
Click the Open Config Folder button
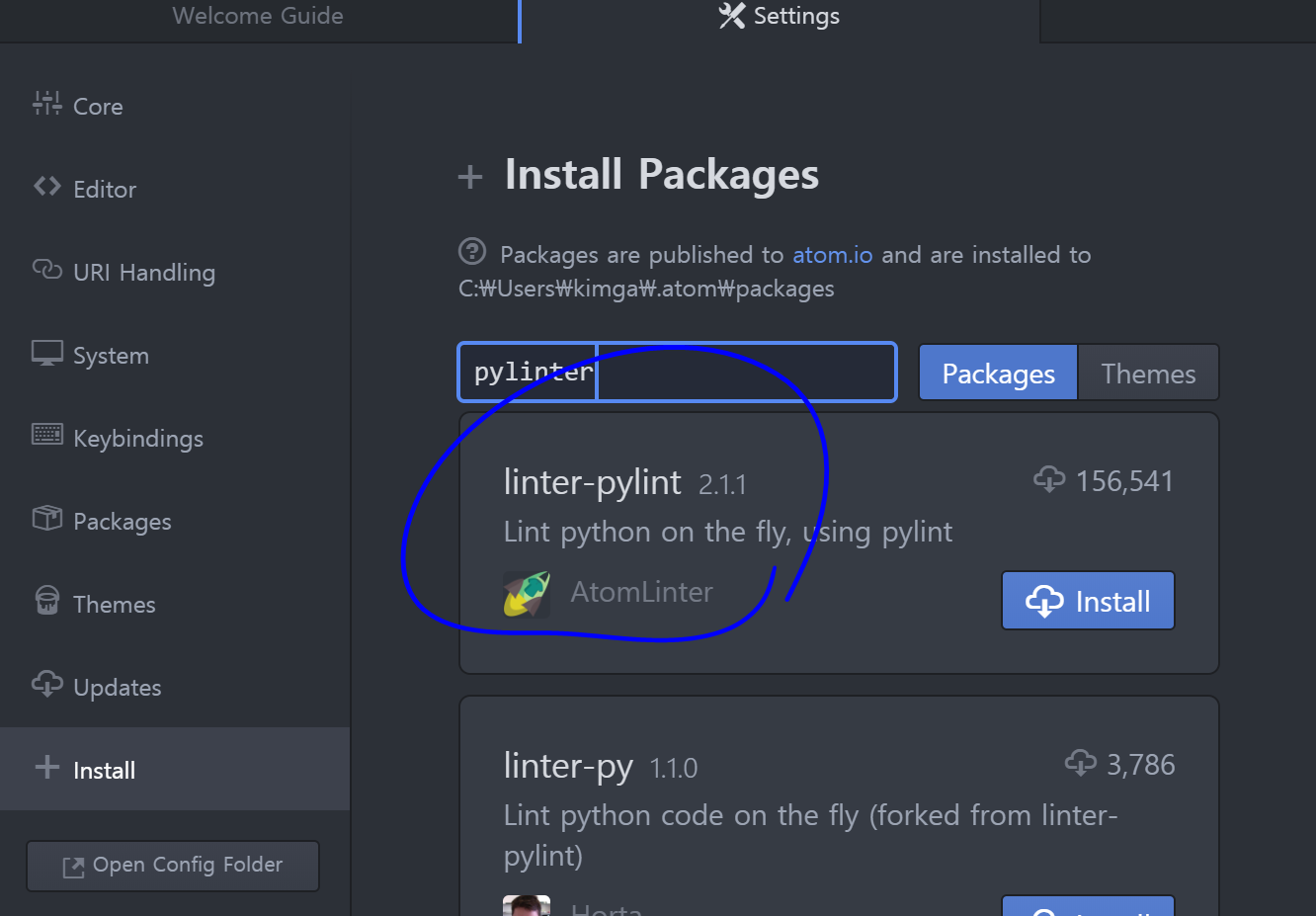[x=173, y=866]
